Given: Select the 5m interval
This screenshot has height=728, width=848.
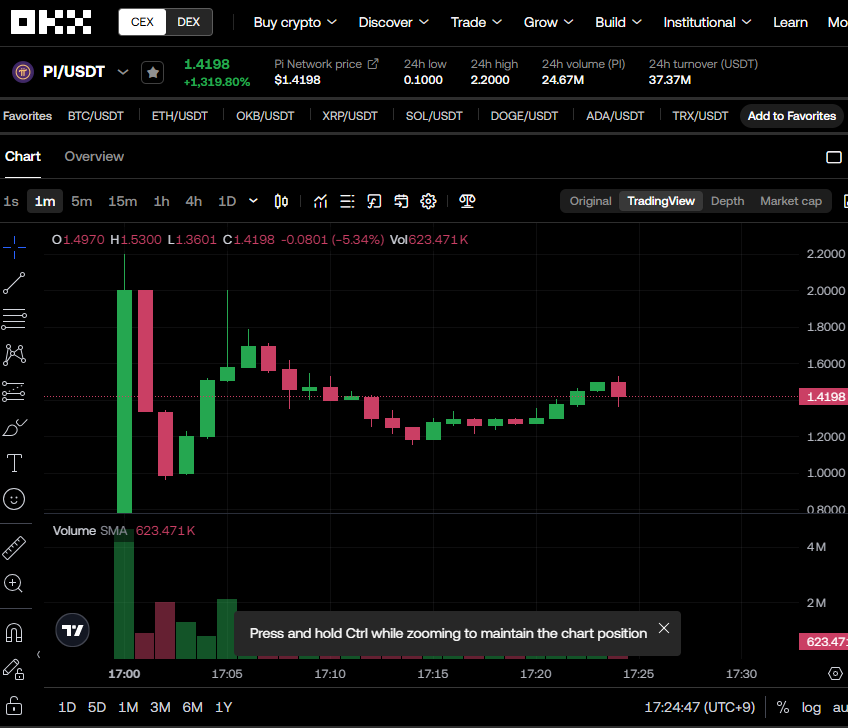Looking at the screenshot, I should 82,201.
